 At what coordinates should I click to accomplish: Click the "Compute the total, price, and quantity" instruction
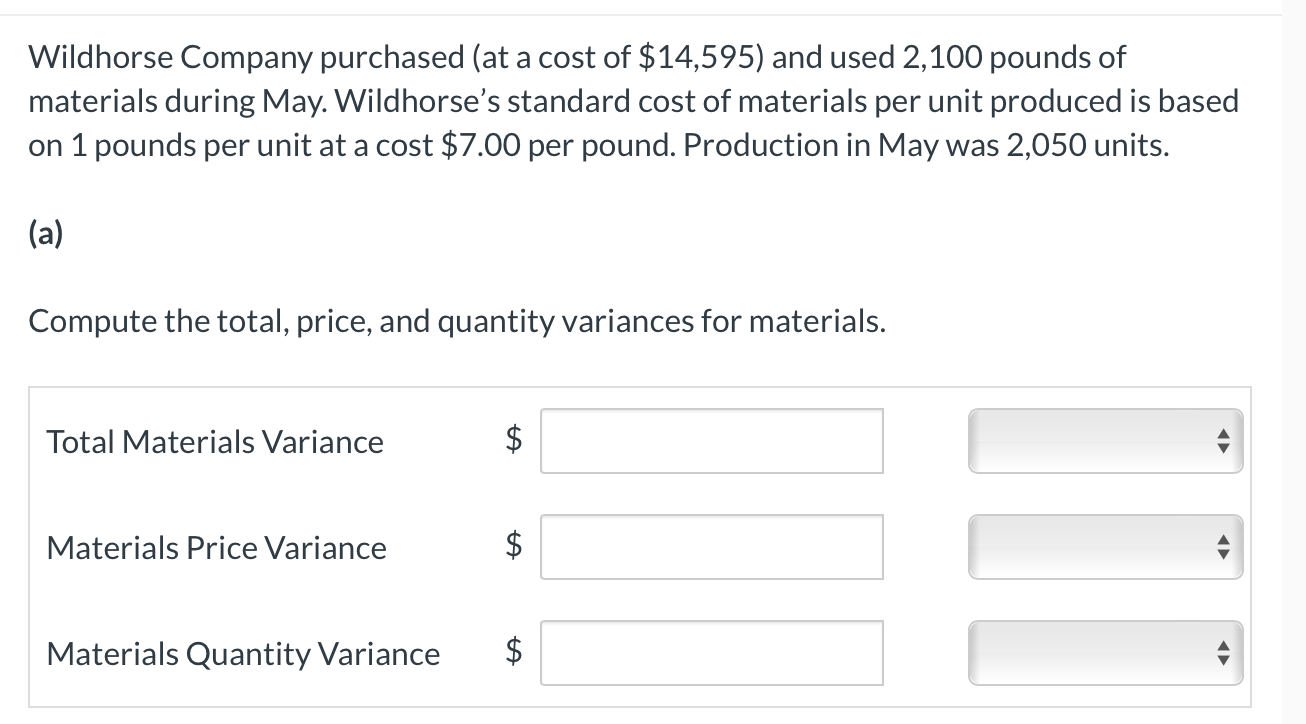456,322
